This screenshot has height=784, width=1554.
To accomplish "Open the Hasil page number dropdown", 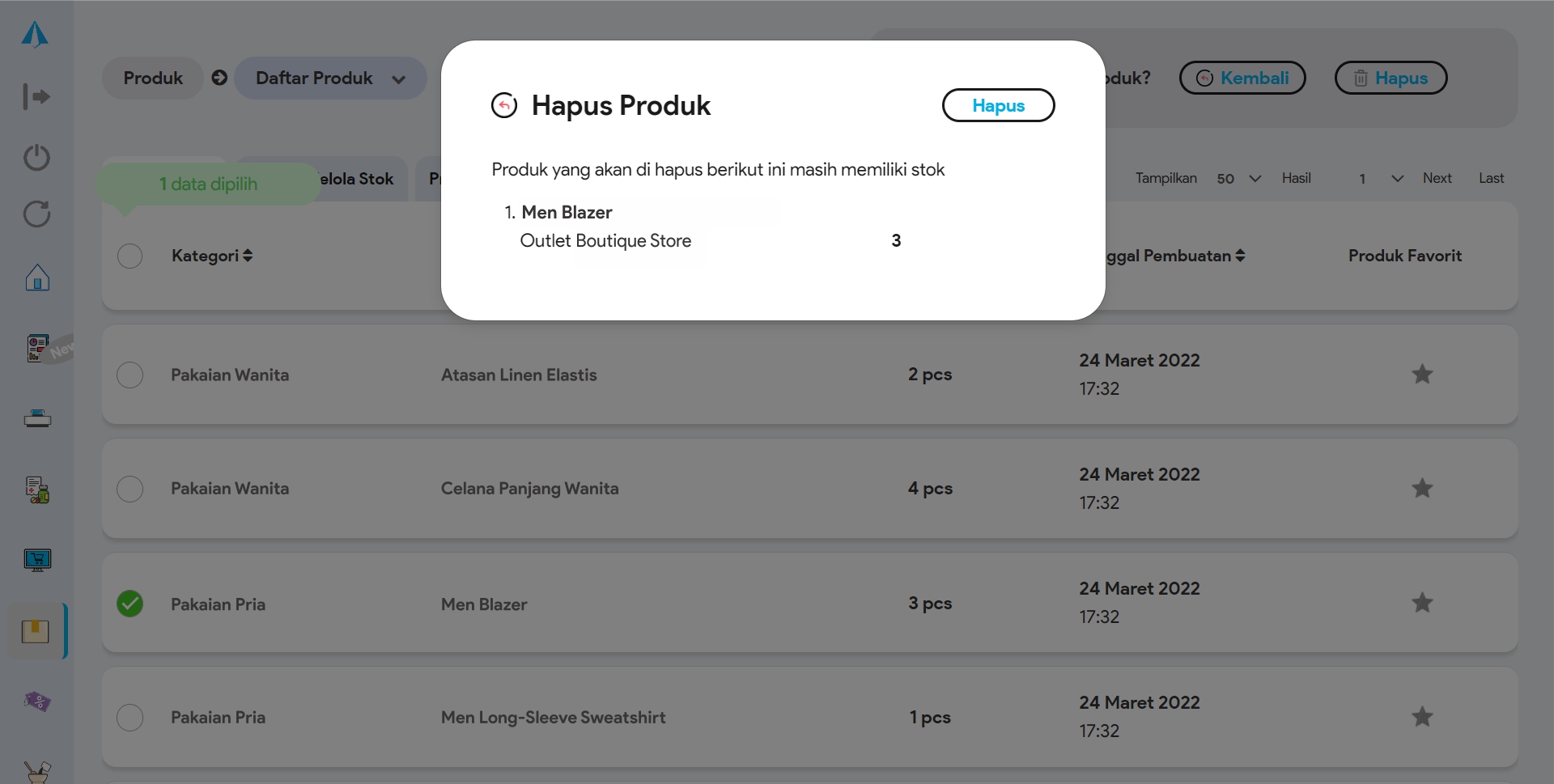I will click(1380, 179).
